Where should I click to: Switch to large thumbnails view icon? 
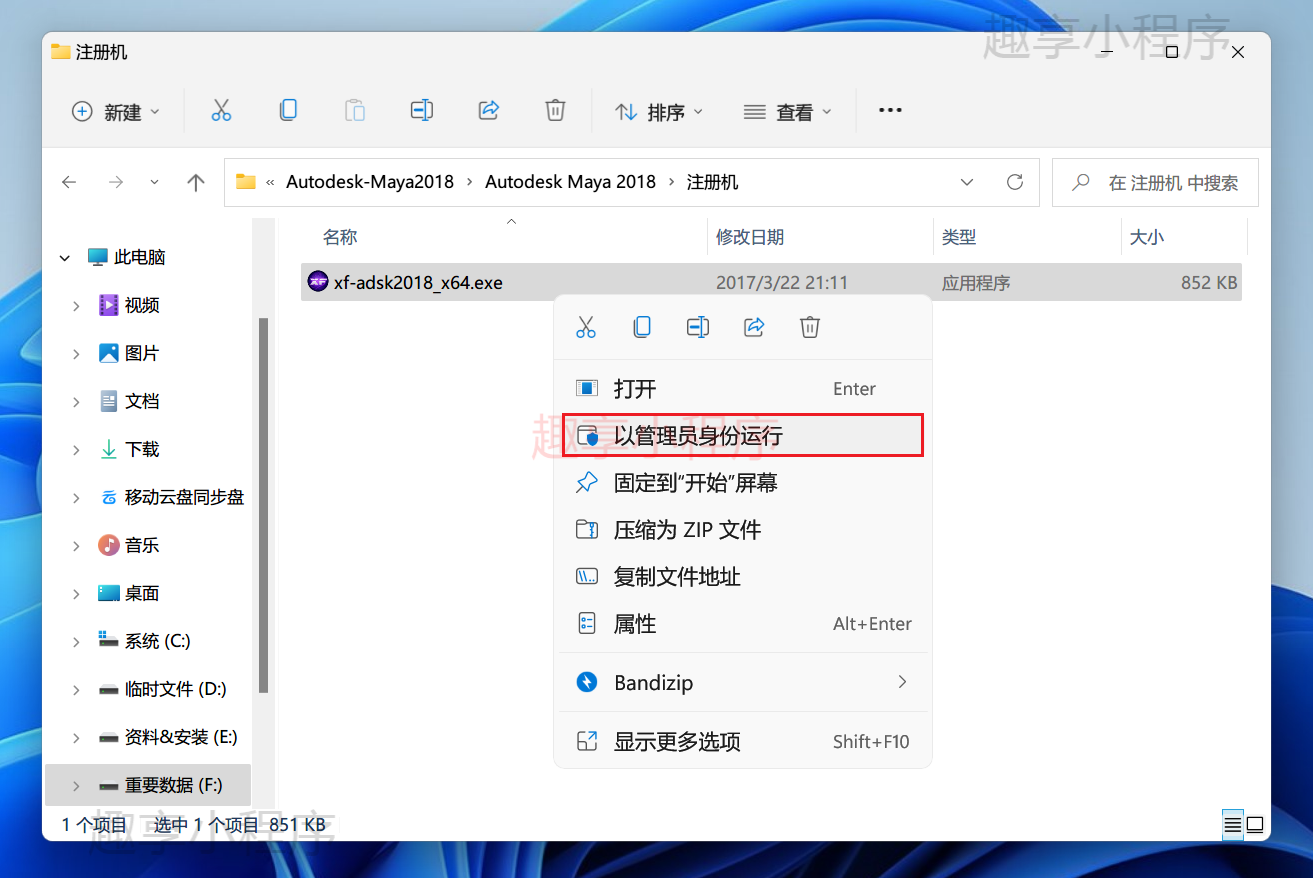click(1255, 825)
